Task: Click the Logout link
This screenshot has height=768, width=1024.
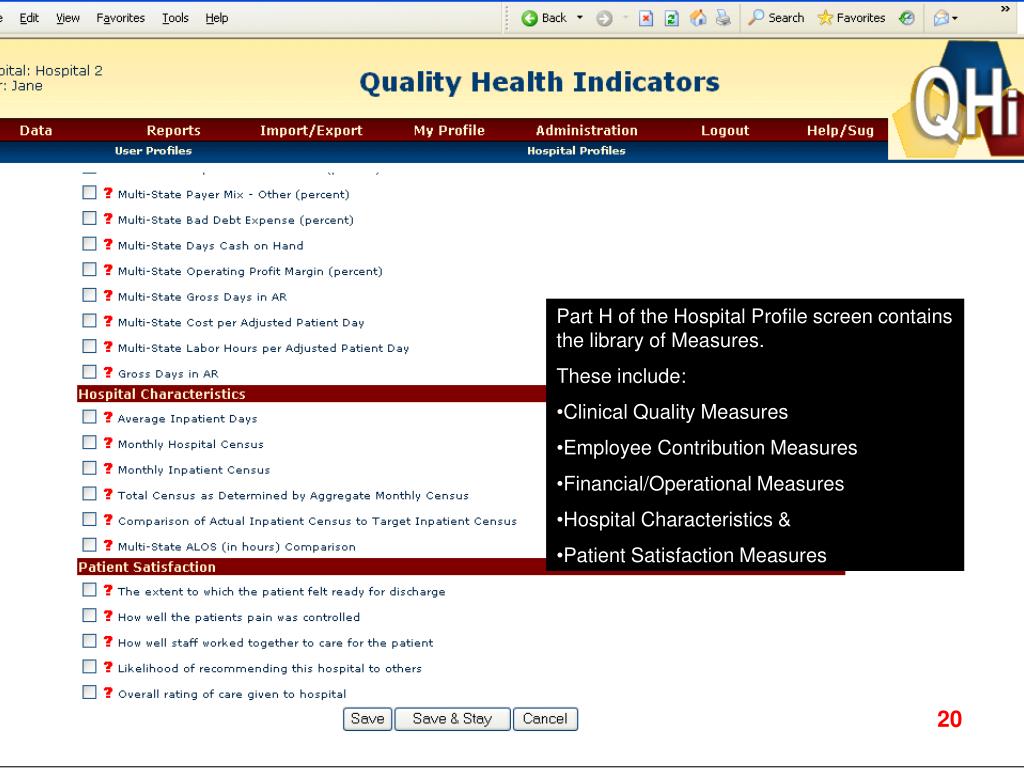Action: pyautogui.click(x=725, y=131)
